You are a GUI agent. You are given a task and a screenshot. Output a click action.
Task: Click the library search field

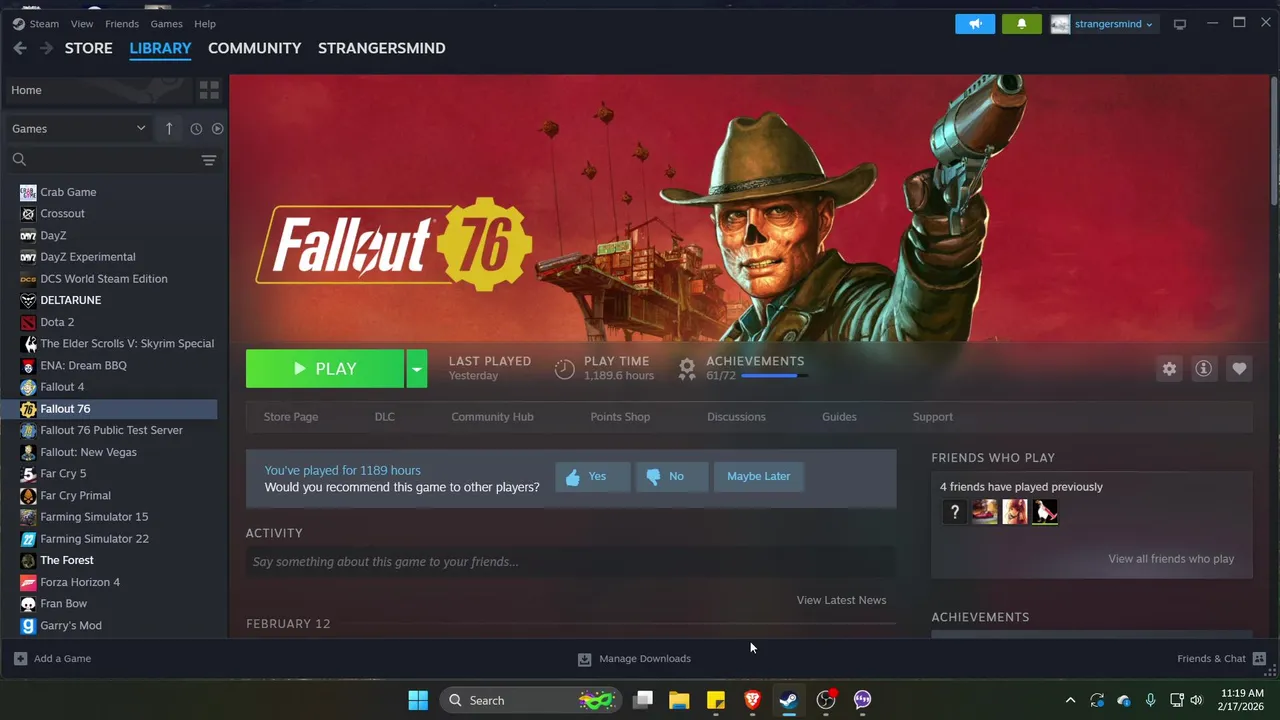100,160
